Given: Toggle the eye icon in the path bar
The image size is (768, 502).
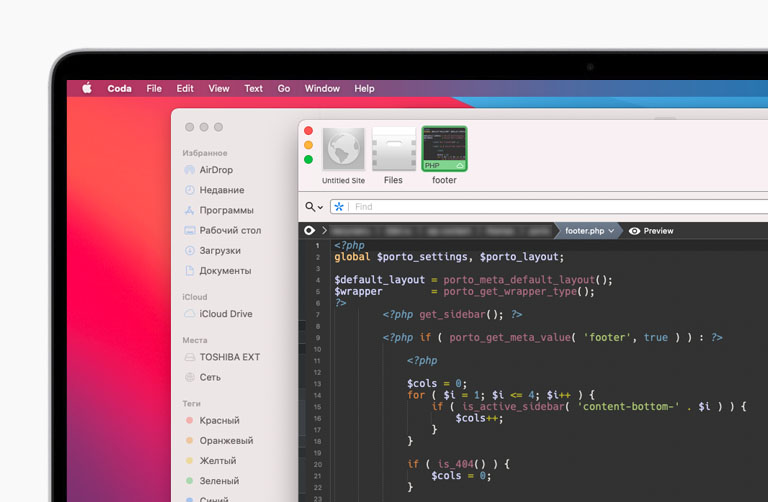Looking at the screenshot, I should click(x=309, y=230).
